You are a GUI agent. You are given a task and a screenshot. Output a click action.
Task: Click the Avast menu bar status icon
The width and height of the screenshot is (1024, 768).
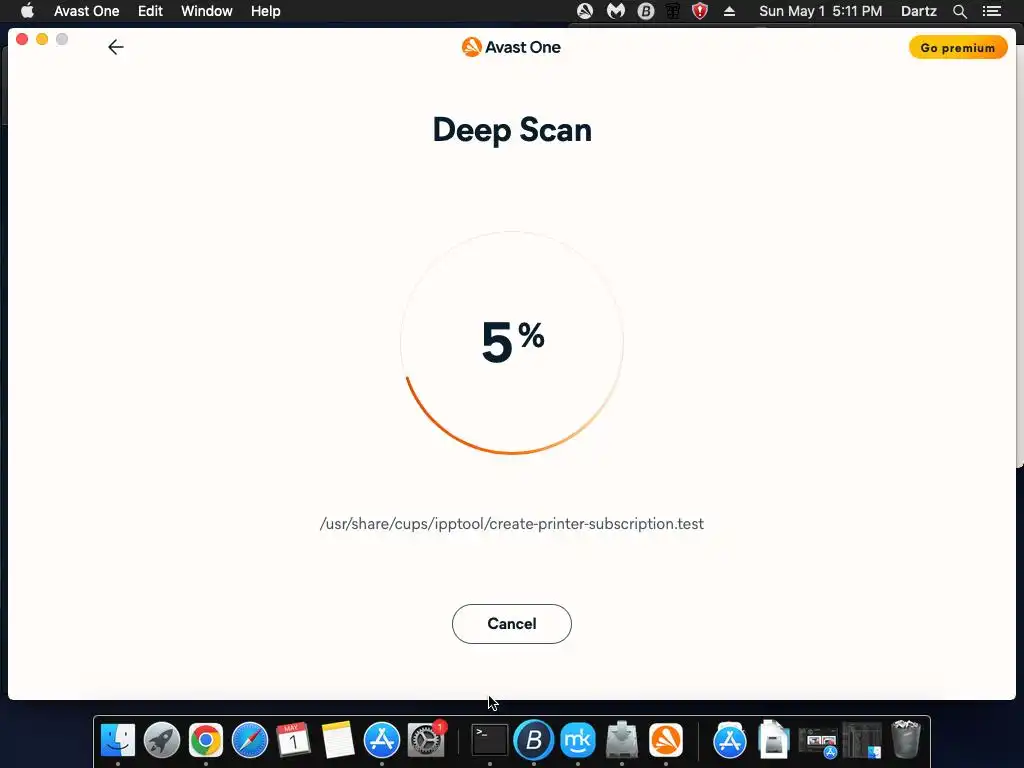click(584, 11)
